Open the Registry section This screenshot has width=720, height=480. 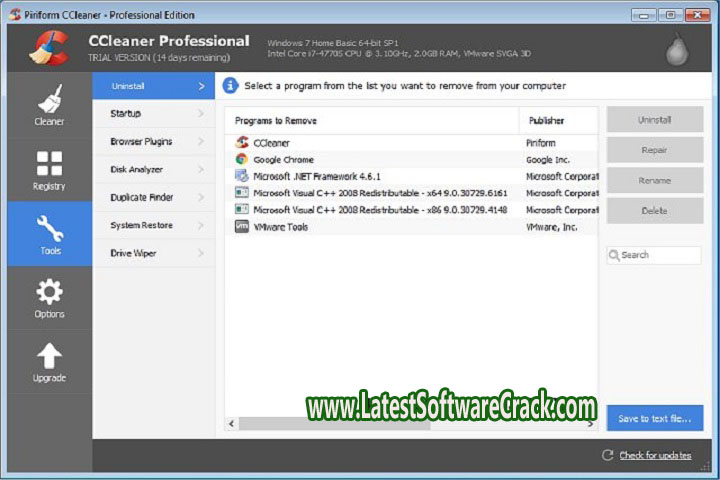coord(50,170)
